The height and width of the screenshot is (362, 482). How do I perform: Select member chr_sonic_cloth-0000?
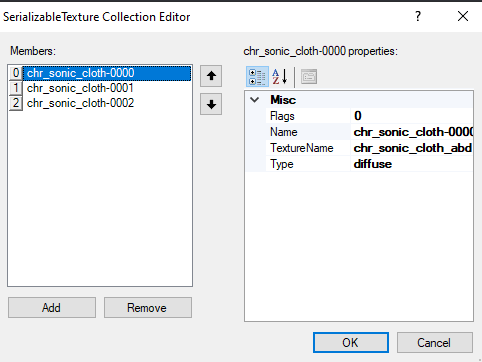[x=107, y=73]
